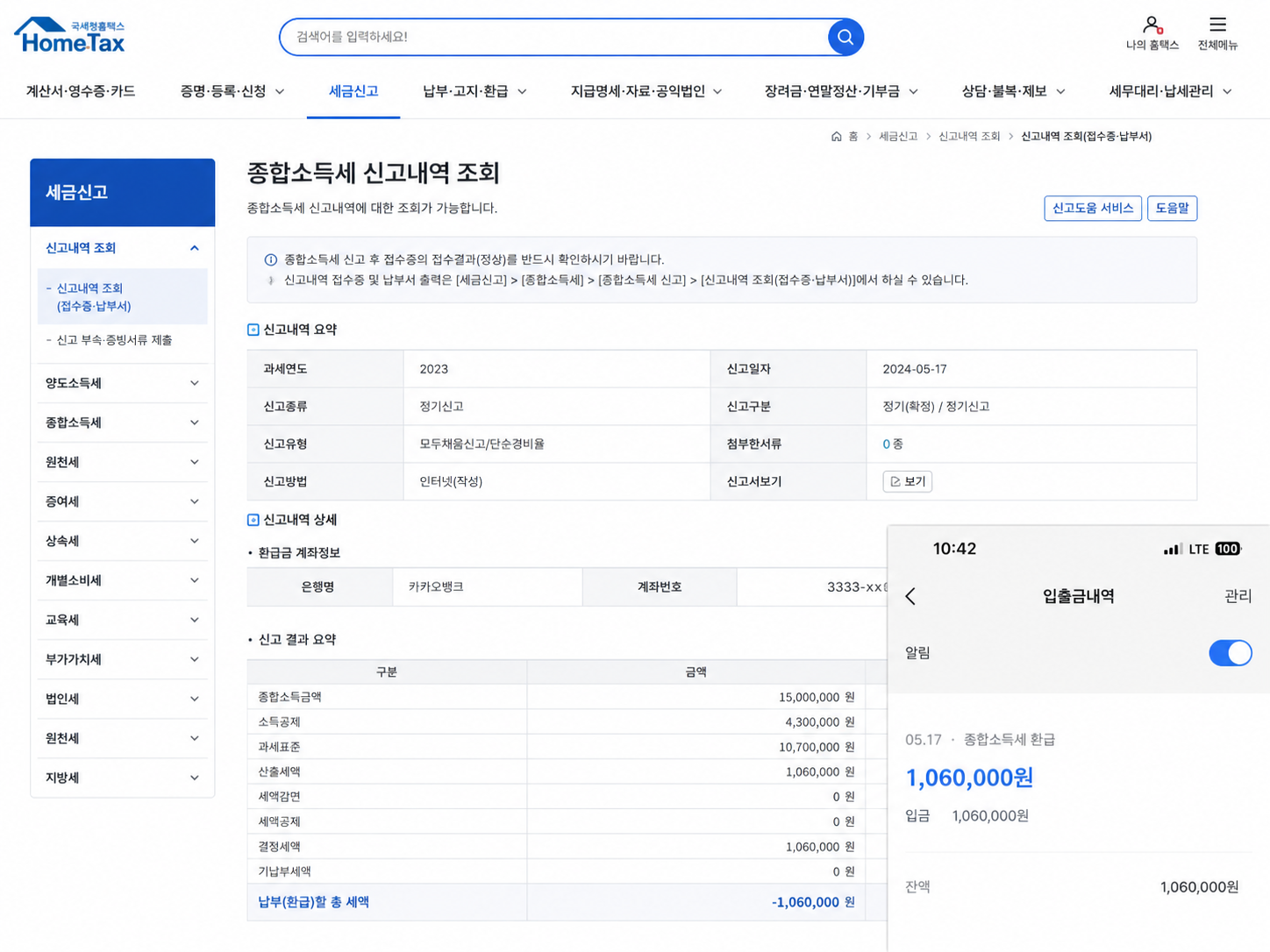1270x952 pixels.
Task: Click the 종합소득금액 amount 15,000,000 원
Action: (x=817, y=697)
